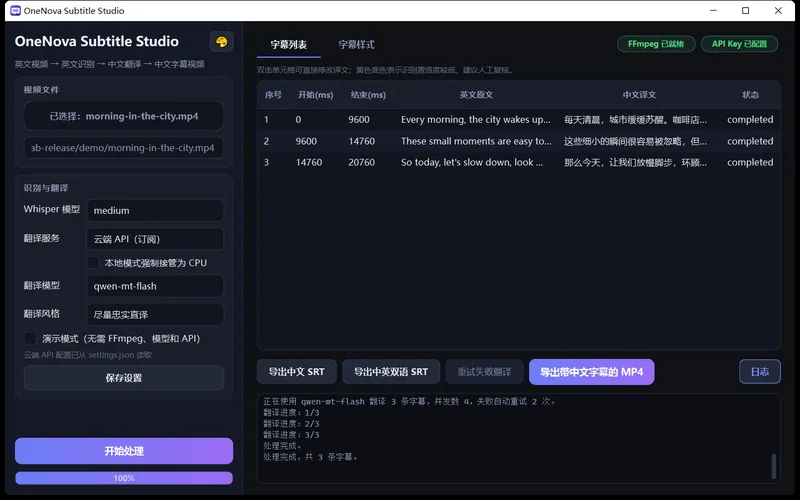This screenshot has height=500, width=800.
Task: Click end time cell 9600 in row 1
Action: tap(368, 120)
